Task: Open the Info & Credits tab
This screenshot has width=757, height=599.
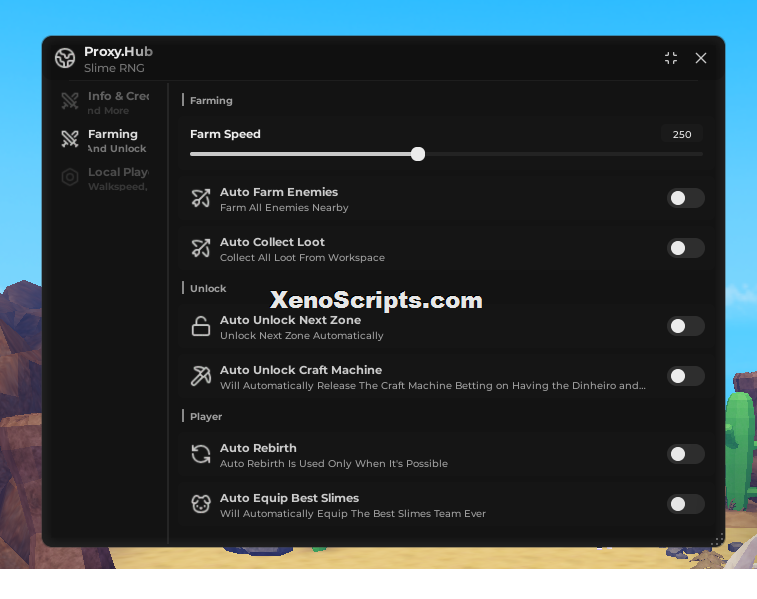Action: (105, 102)
